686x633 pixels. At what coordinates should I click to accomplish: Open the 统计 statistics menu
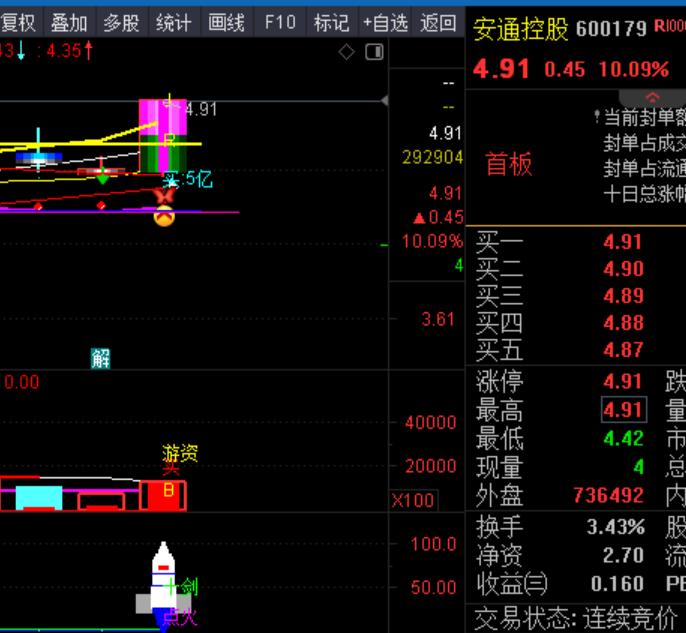(174, 22)
